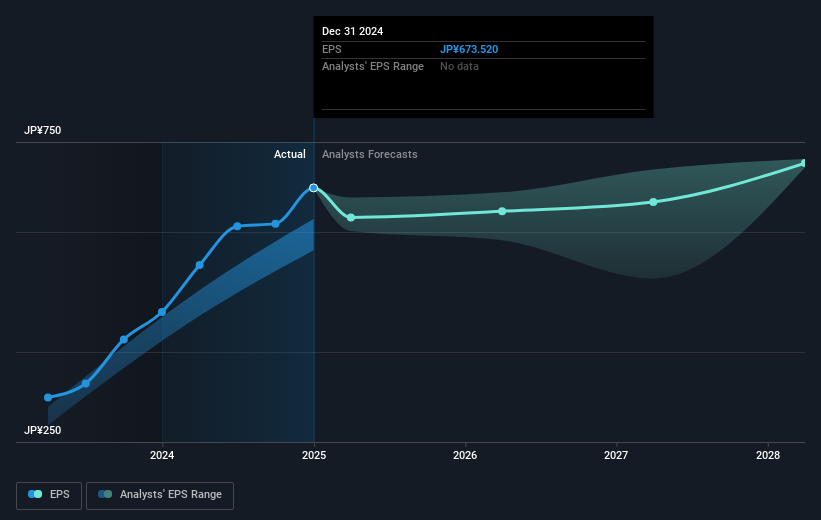Click the tooltip 'Analysts' EPS Range' row label
This screenshot has width=821, height=520.
pos(373,67)
